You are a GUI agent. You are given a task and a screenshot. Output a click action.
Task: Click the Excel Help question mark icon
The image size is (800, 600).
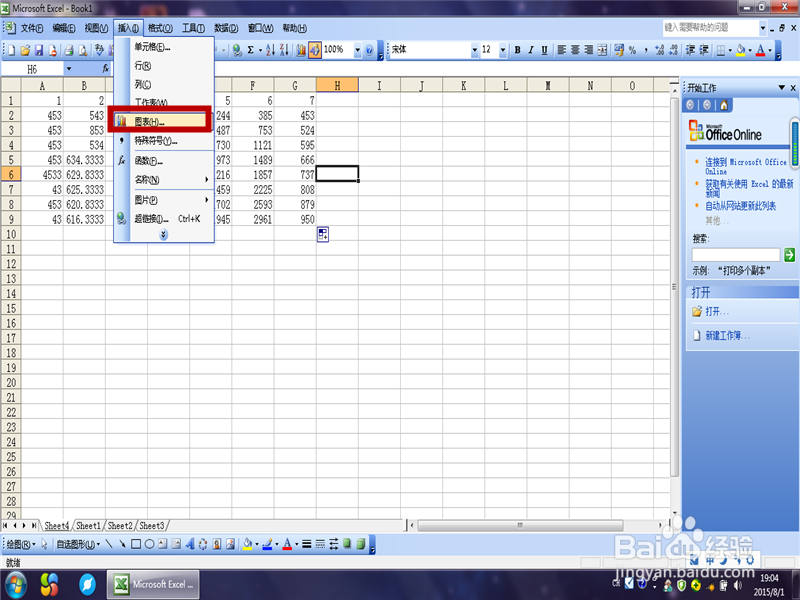click(369, 50)
